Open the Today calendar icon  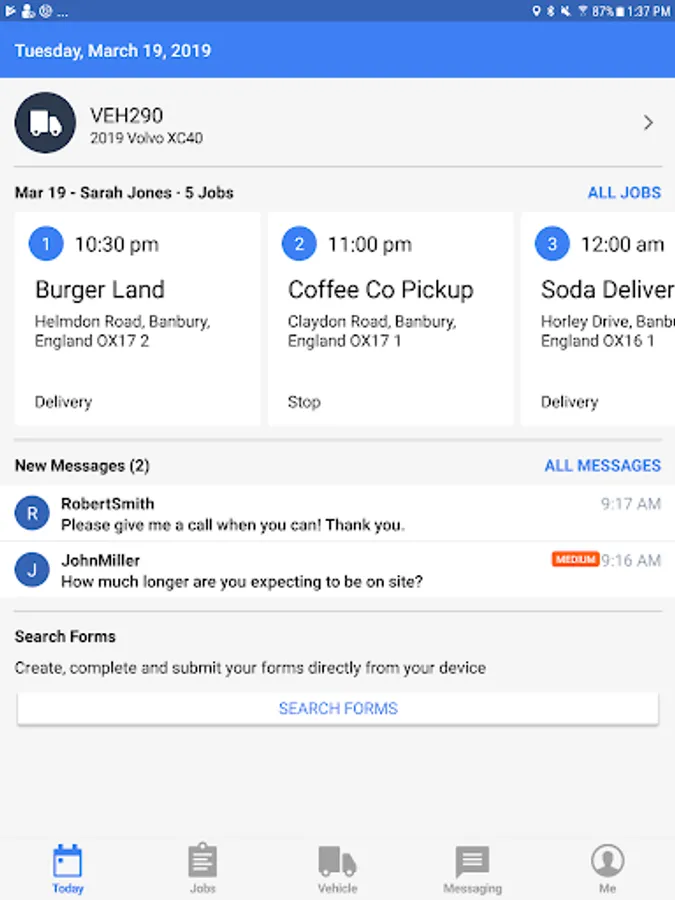click(68, 861)
